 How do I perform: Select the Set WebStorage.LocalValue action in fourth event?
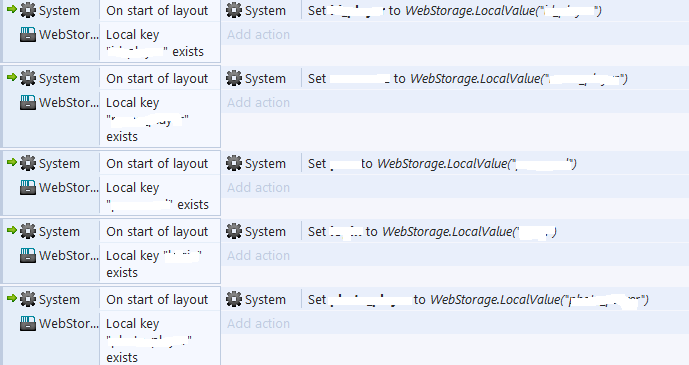[432, 231]
